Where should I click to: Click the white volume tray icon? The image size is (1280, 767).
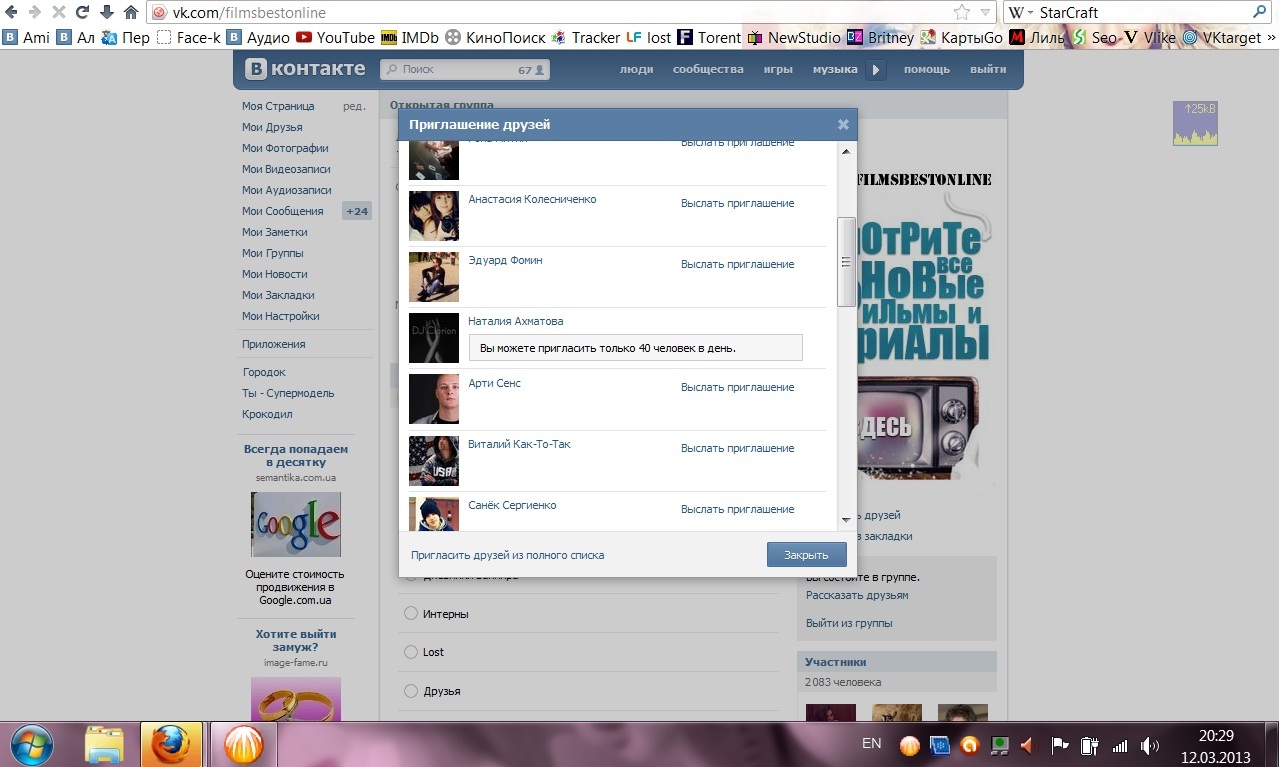click(1150, 745)
